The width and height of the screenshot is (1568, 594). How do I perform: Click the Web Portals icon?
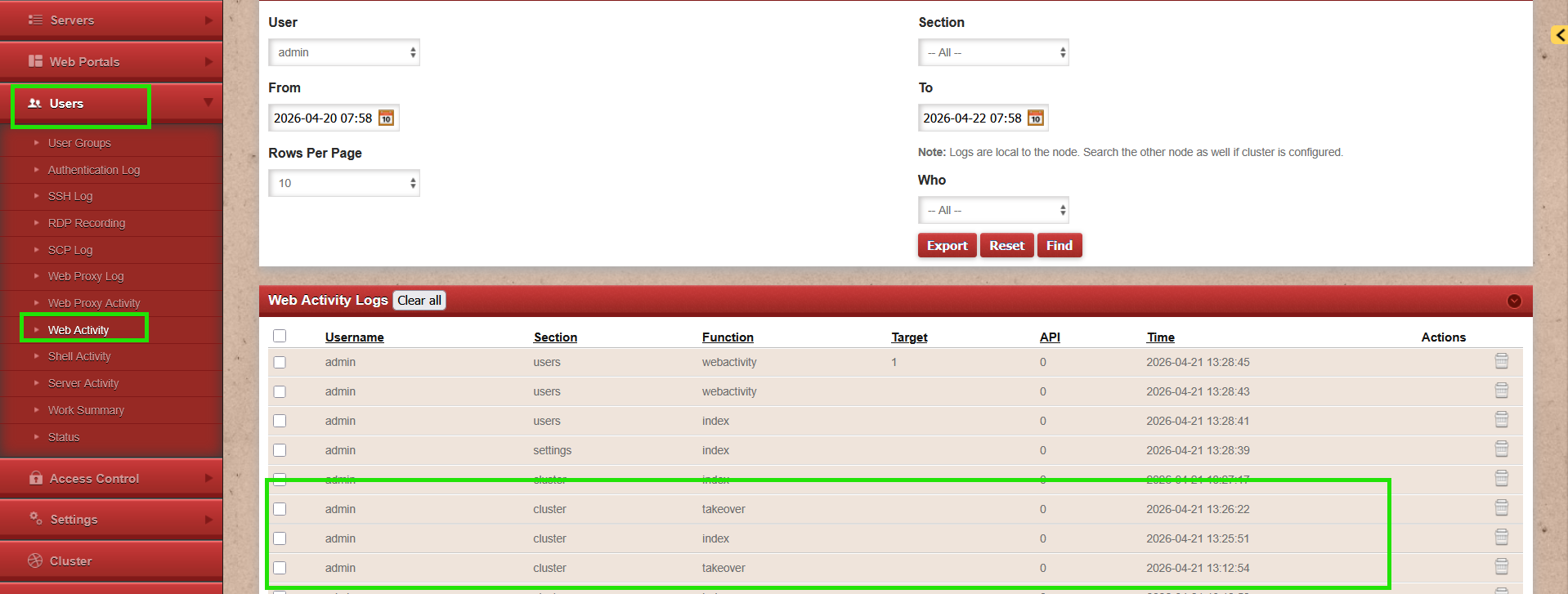click(x=35, y=61)
